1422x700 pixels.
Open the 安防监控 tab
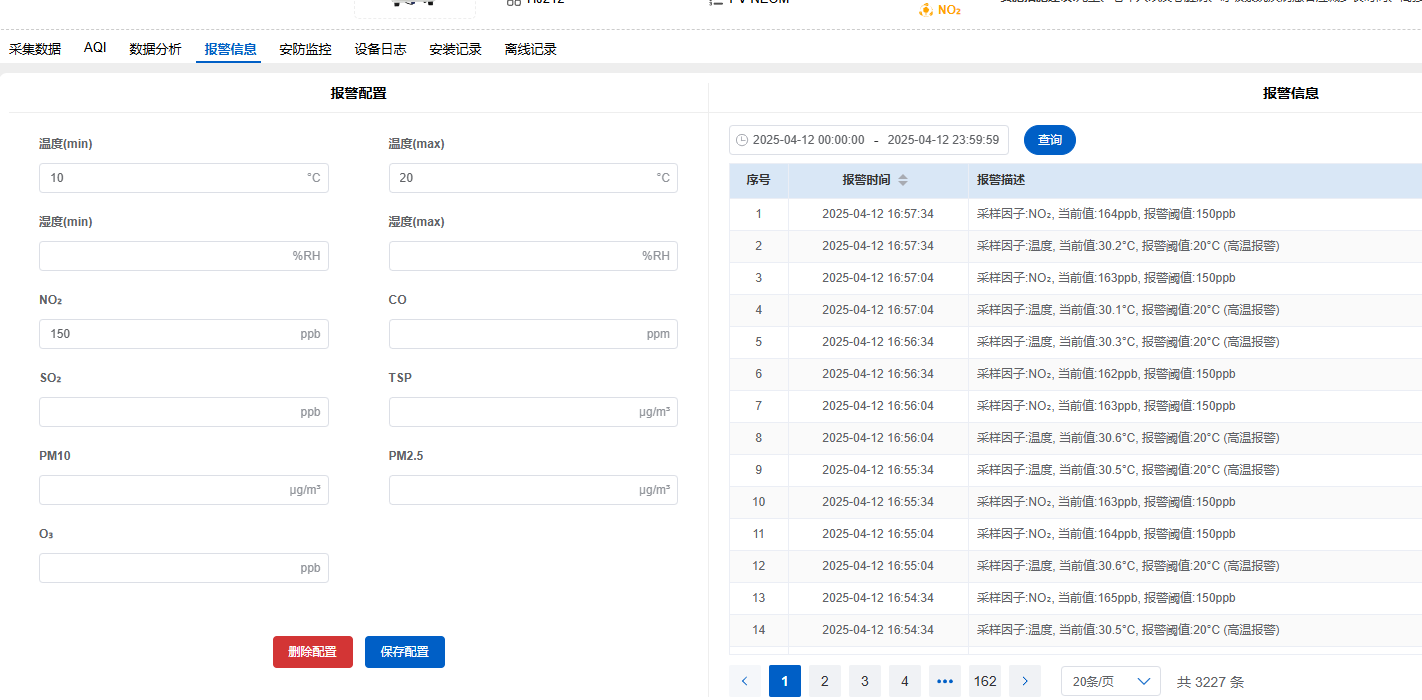click(305, 49)
